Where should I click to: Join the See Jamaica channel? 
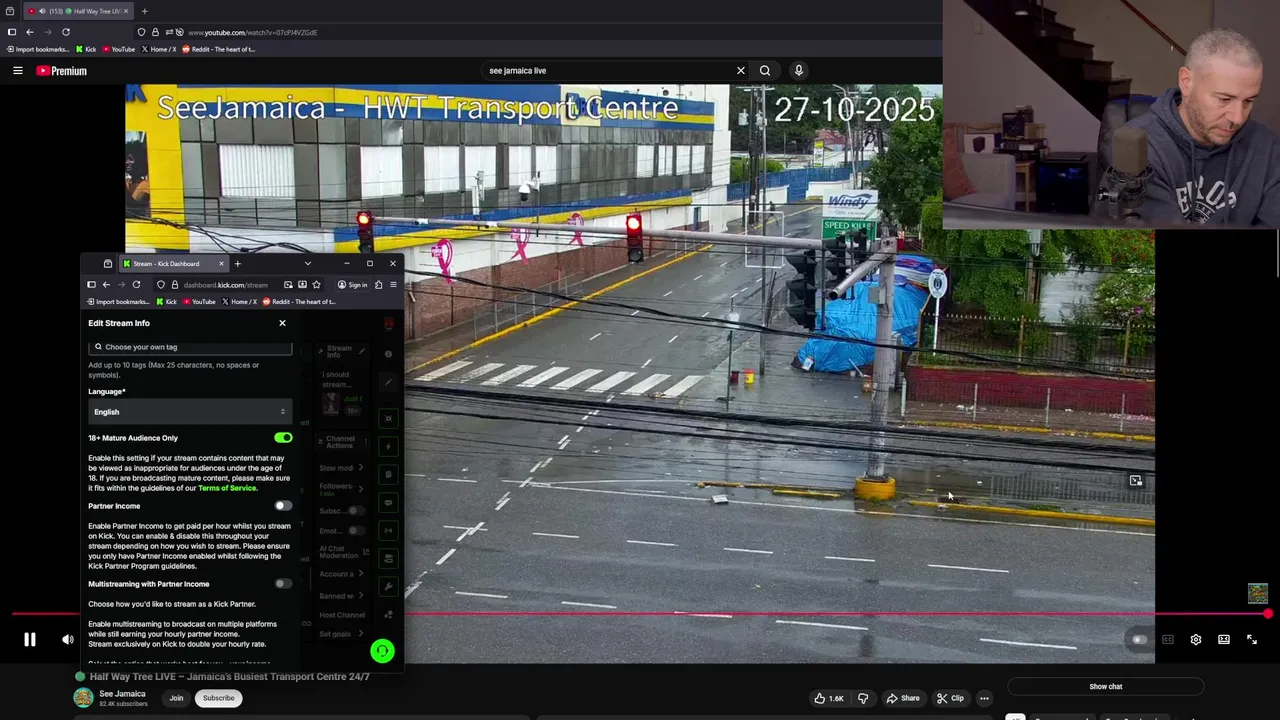click(x=176, y=698)
